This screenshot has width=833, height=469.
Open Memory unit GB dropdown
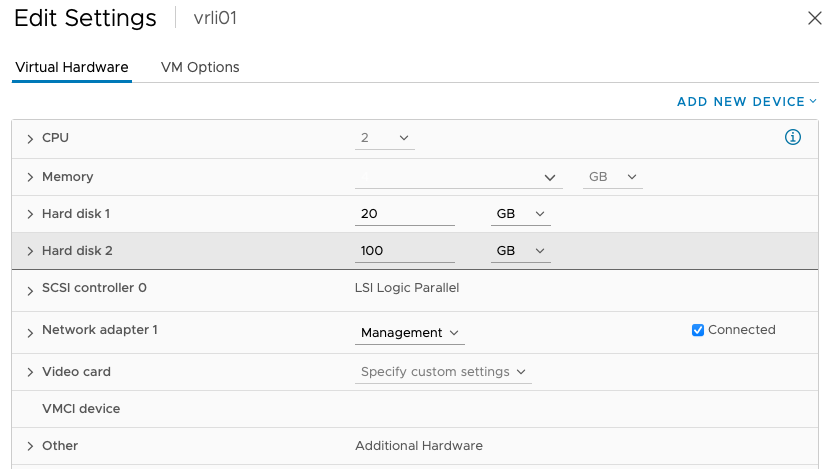tap(613, 177)
